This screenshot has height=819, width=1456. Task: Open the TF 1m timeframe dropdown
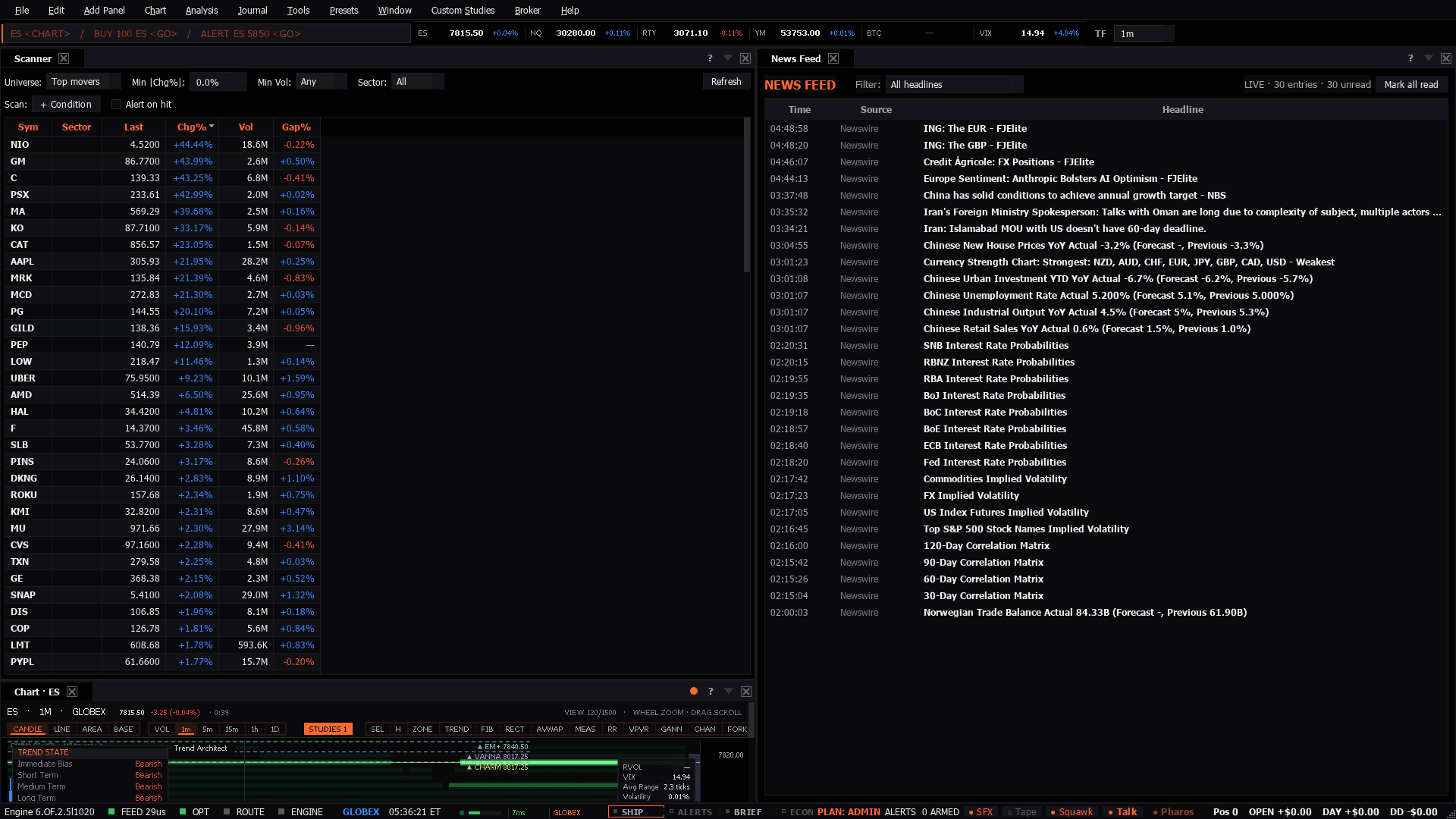[1144, 33]
